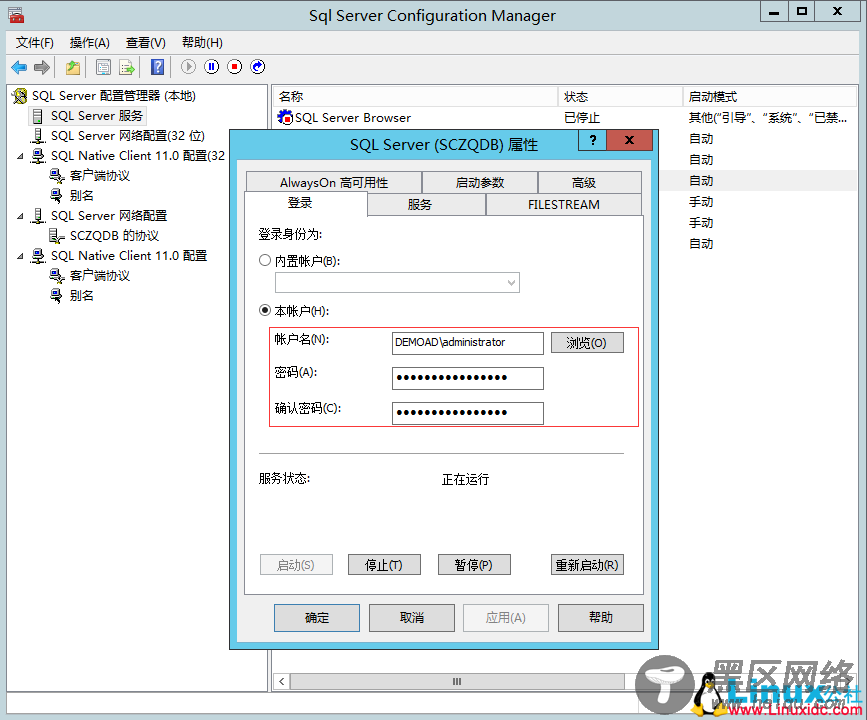Screen dimensions: 867x720
Task: Click the 取消 button
Action: pyautogui.click(x=412, y=618)
